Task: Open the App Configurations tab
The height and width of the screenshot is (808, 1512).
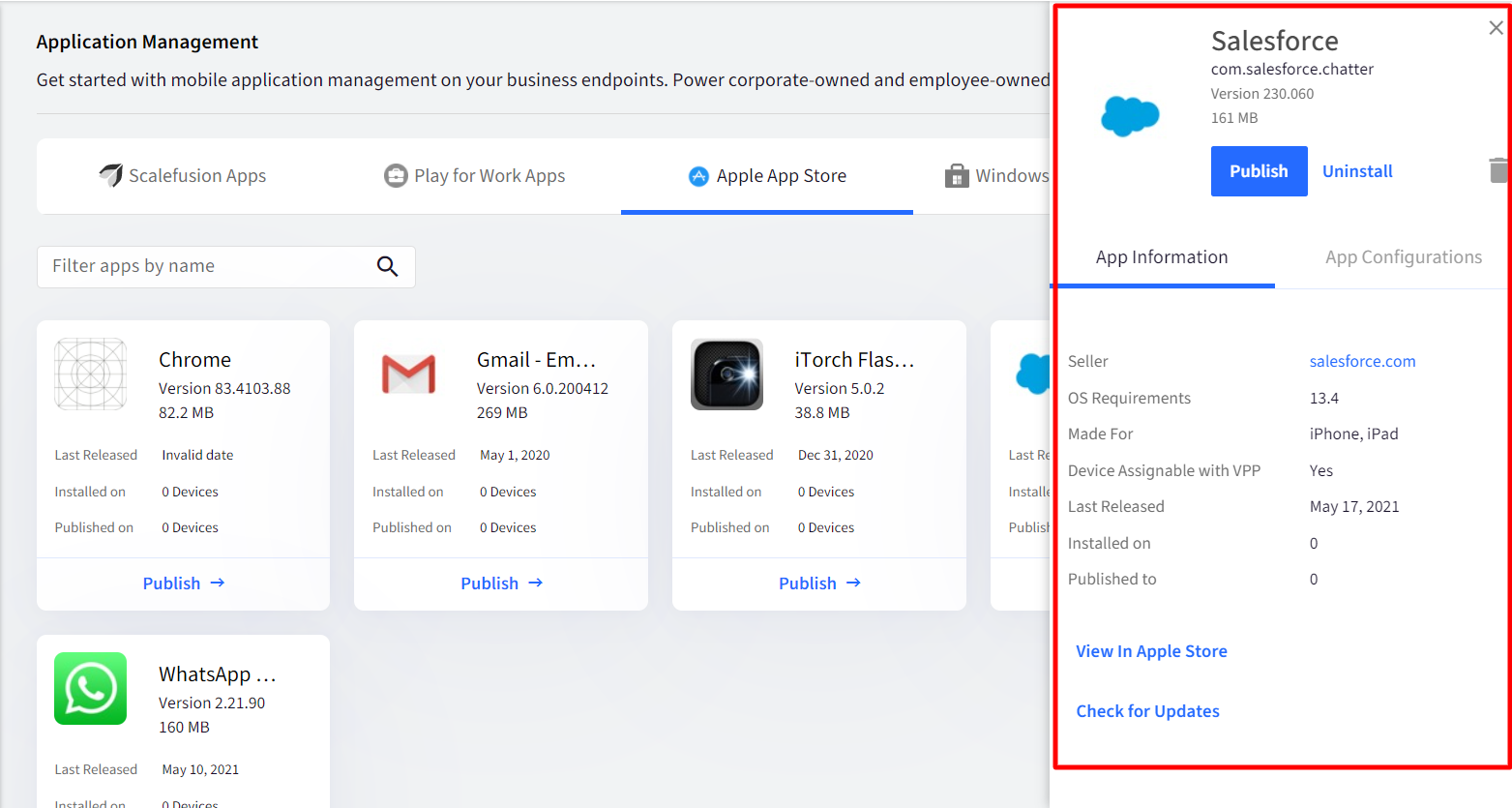Action: coord(1404,257)
